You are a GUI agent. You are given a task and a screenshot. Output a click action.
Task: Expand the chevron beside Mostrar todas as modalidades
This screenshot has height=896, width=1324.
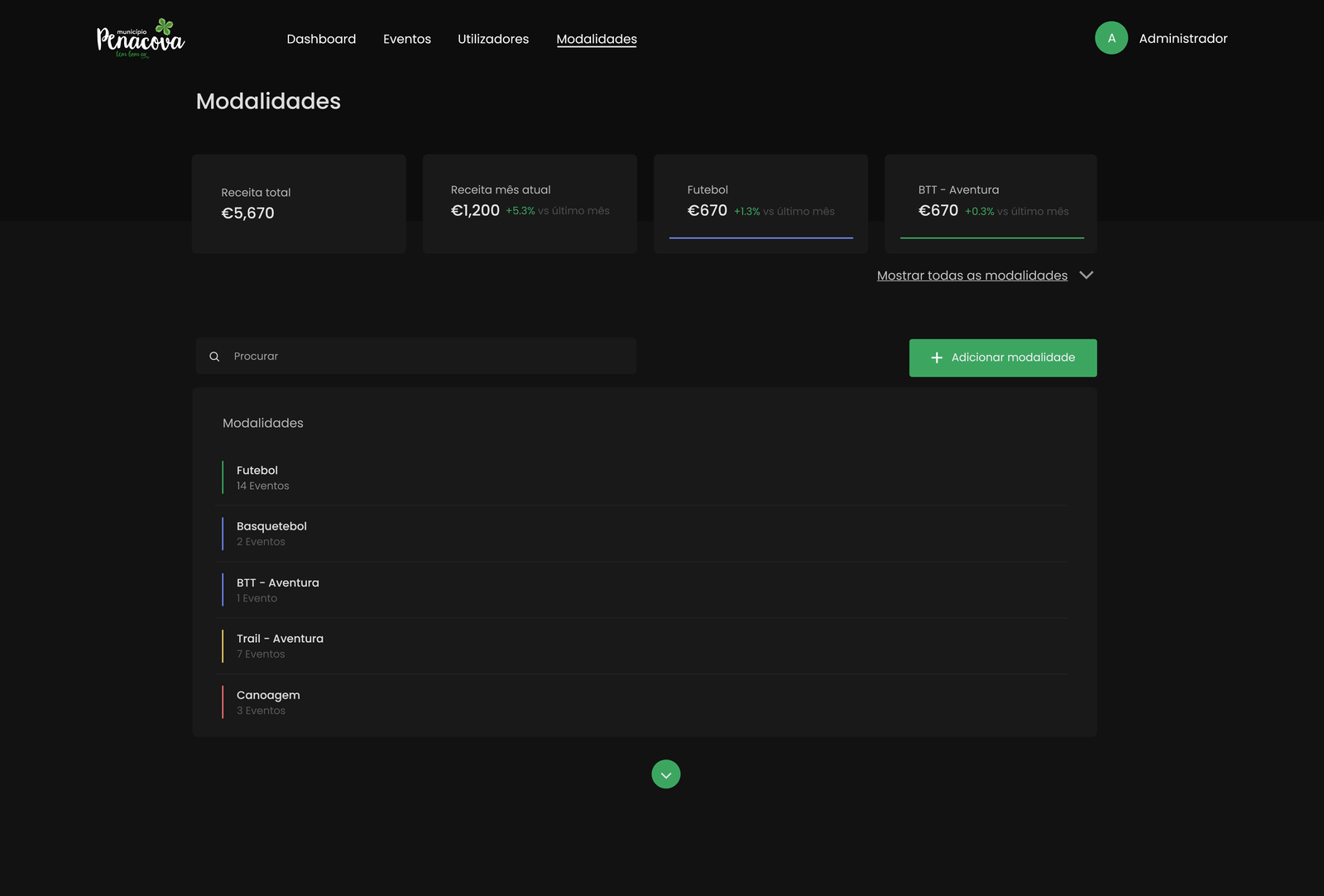(x=1087, y=276)
